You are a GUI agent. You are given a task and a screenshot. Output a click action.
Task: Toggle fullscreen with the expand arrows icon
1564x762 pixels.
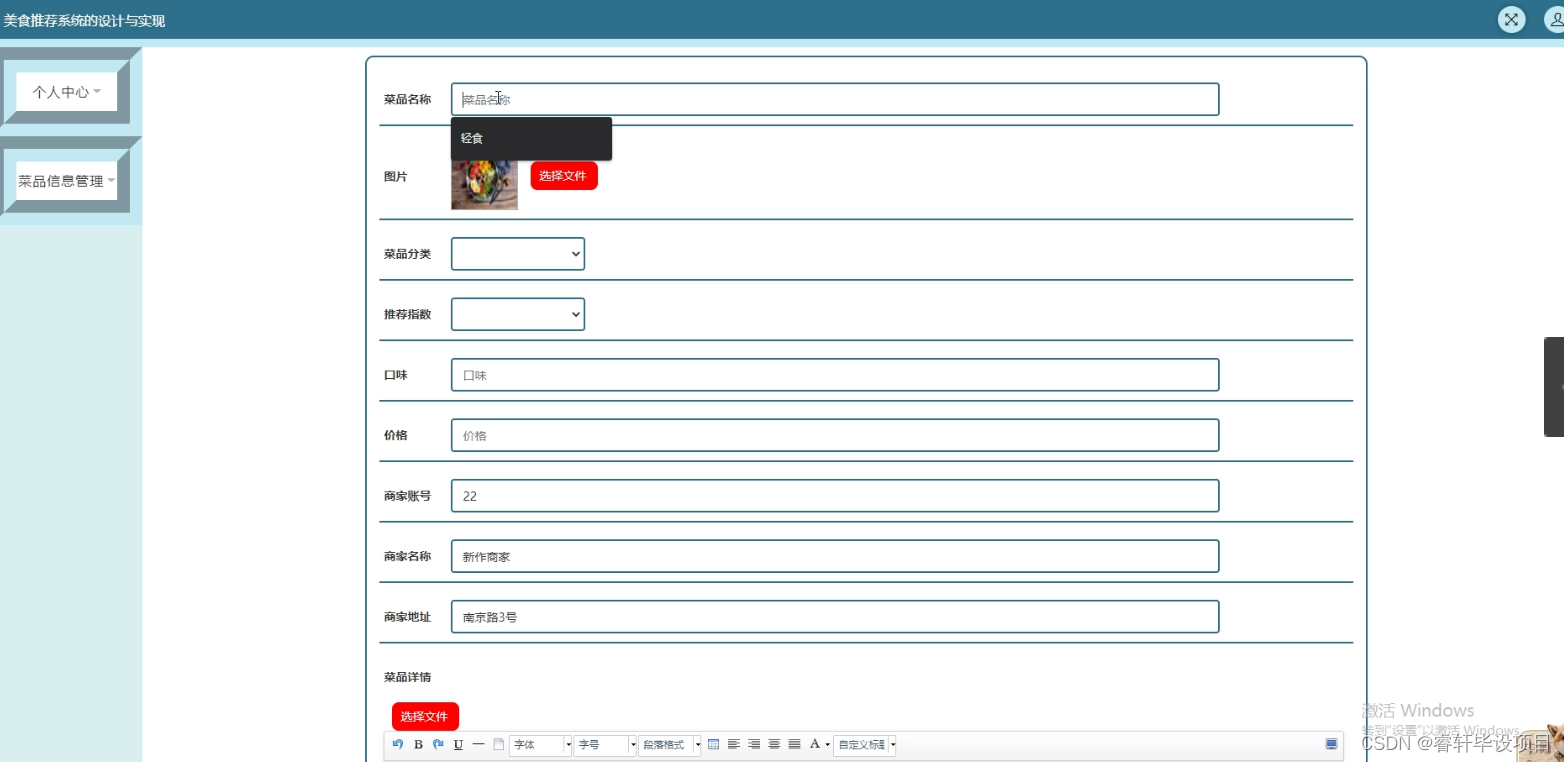point(1511,19)
